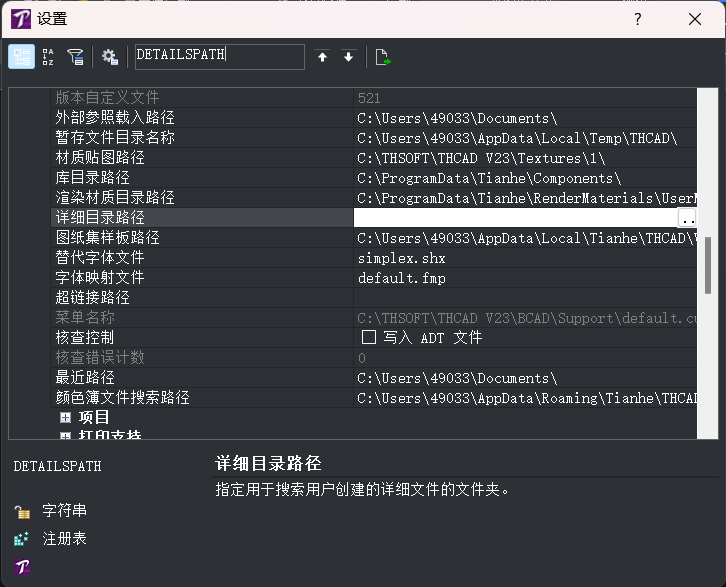The height and width of the screenshot is (587, 726).
Task: Click the vertical scrollbar thumb
Action: pyautogui.click(x=707, y=265)
